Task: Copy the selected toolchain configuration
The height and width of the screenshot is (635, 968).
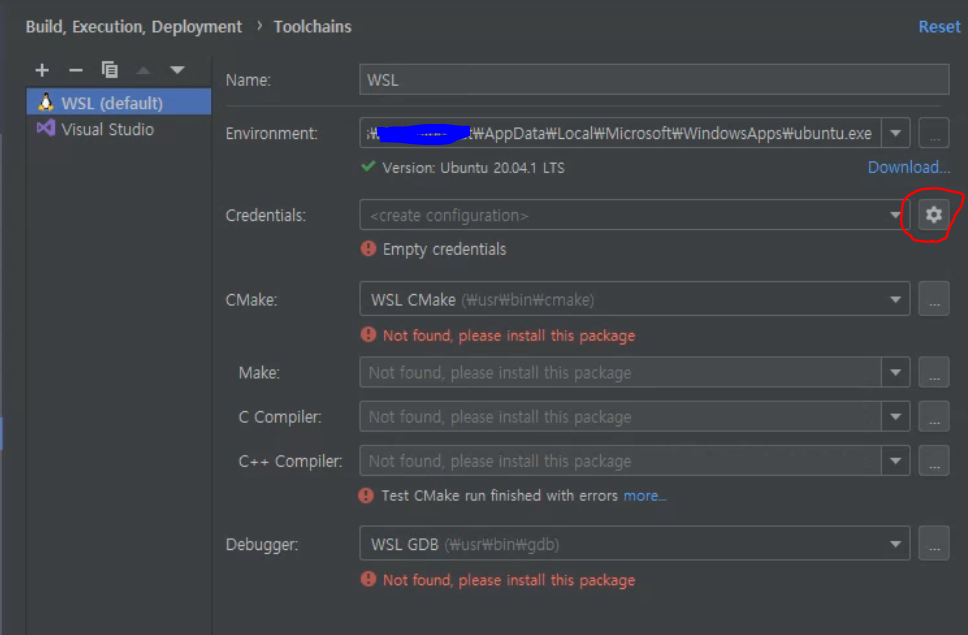Action: [110, 70]
